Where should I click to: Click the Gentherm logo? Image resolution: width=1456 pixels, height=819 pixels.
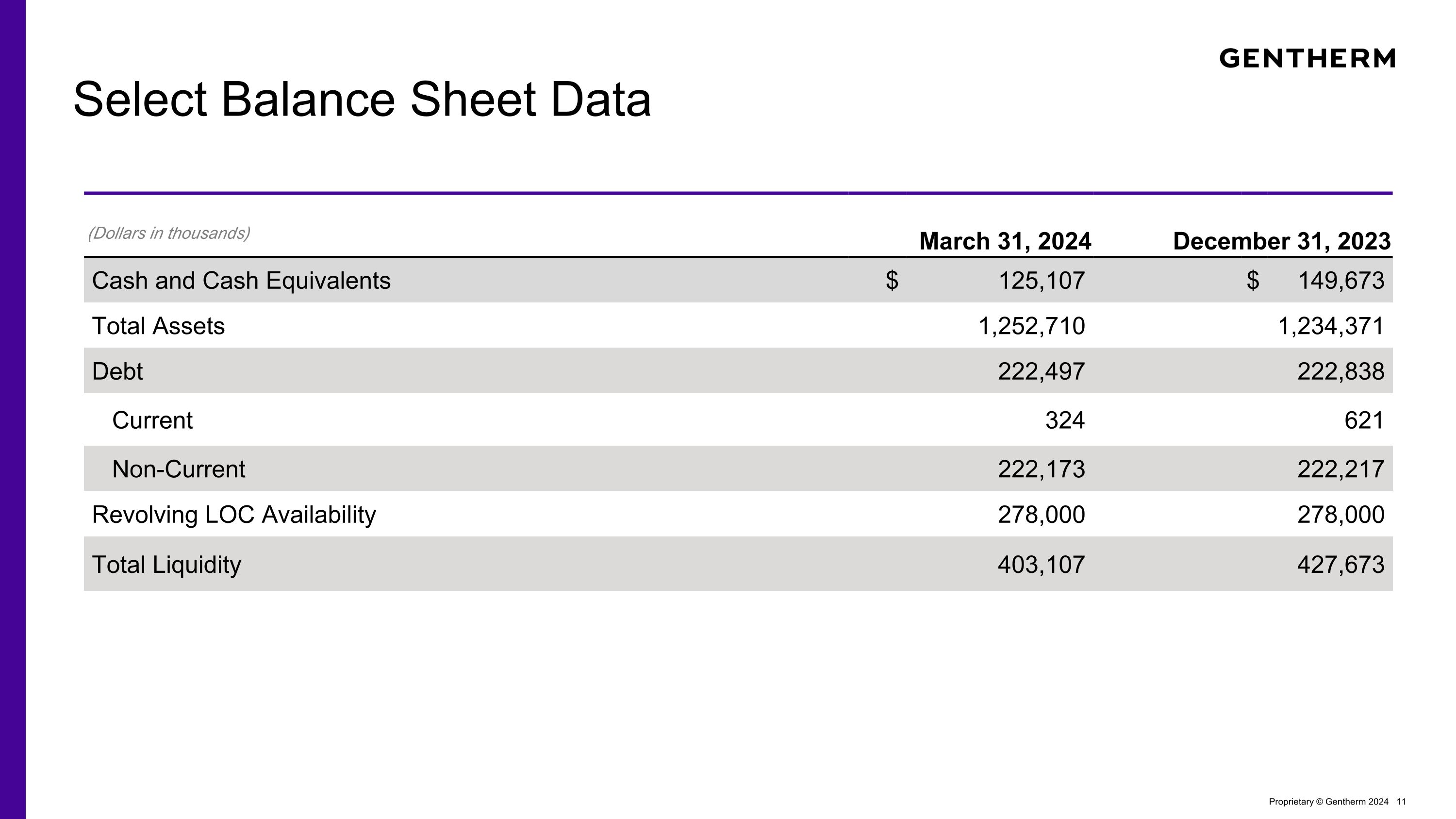tap(1307, 58)
